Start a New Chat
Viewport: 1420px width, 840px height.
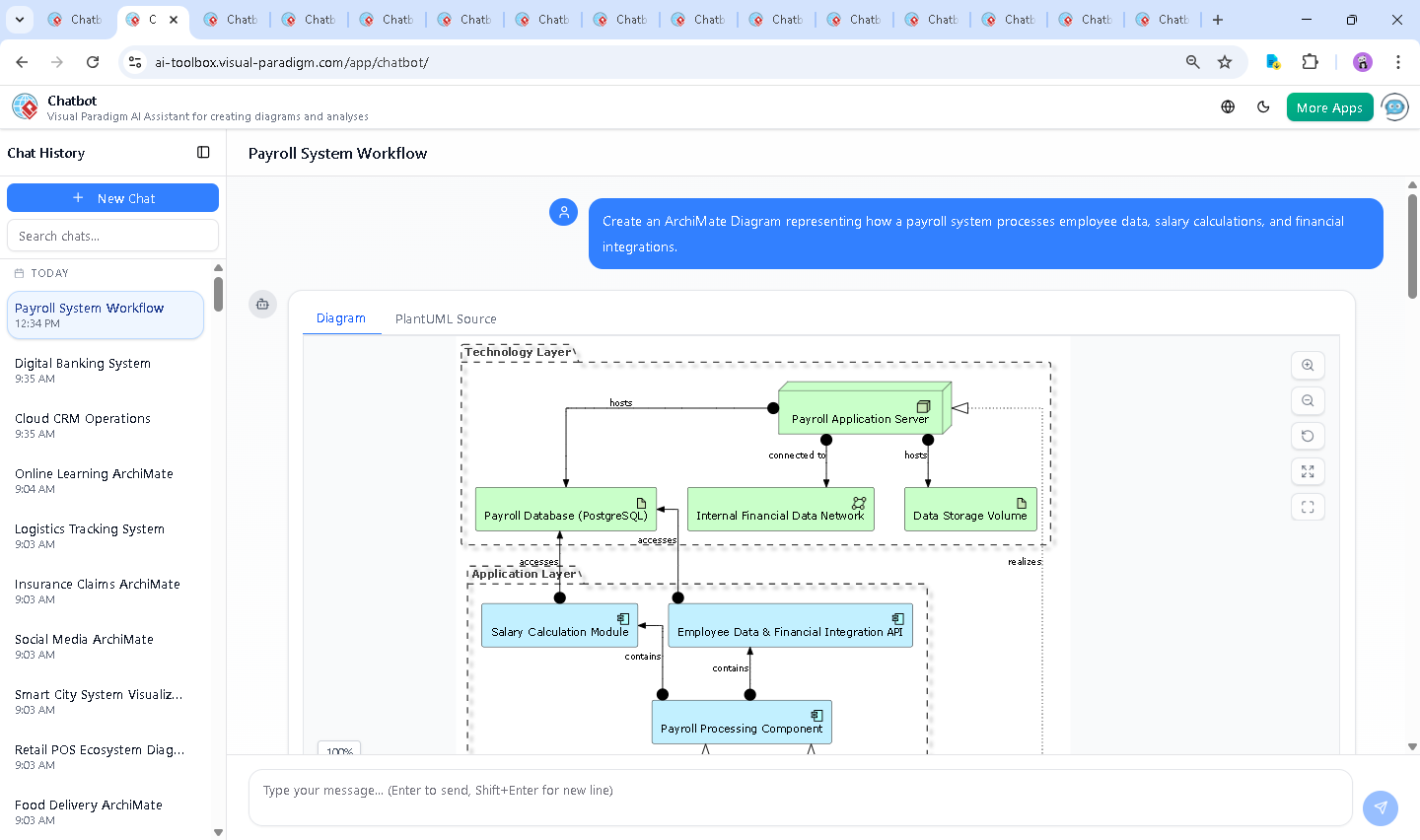(x=112, y=197)
